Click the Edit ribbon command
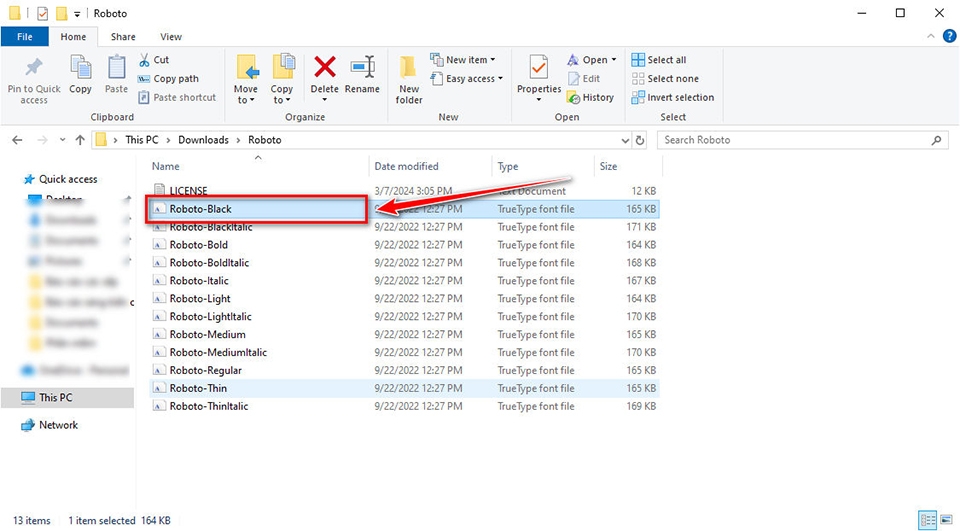960x531 pixels. tap(584, 78)
